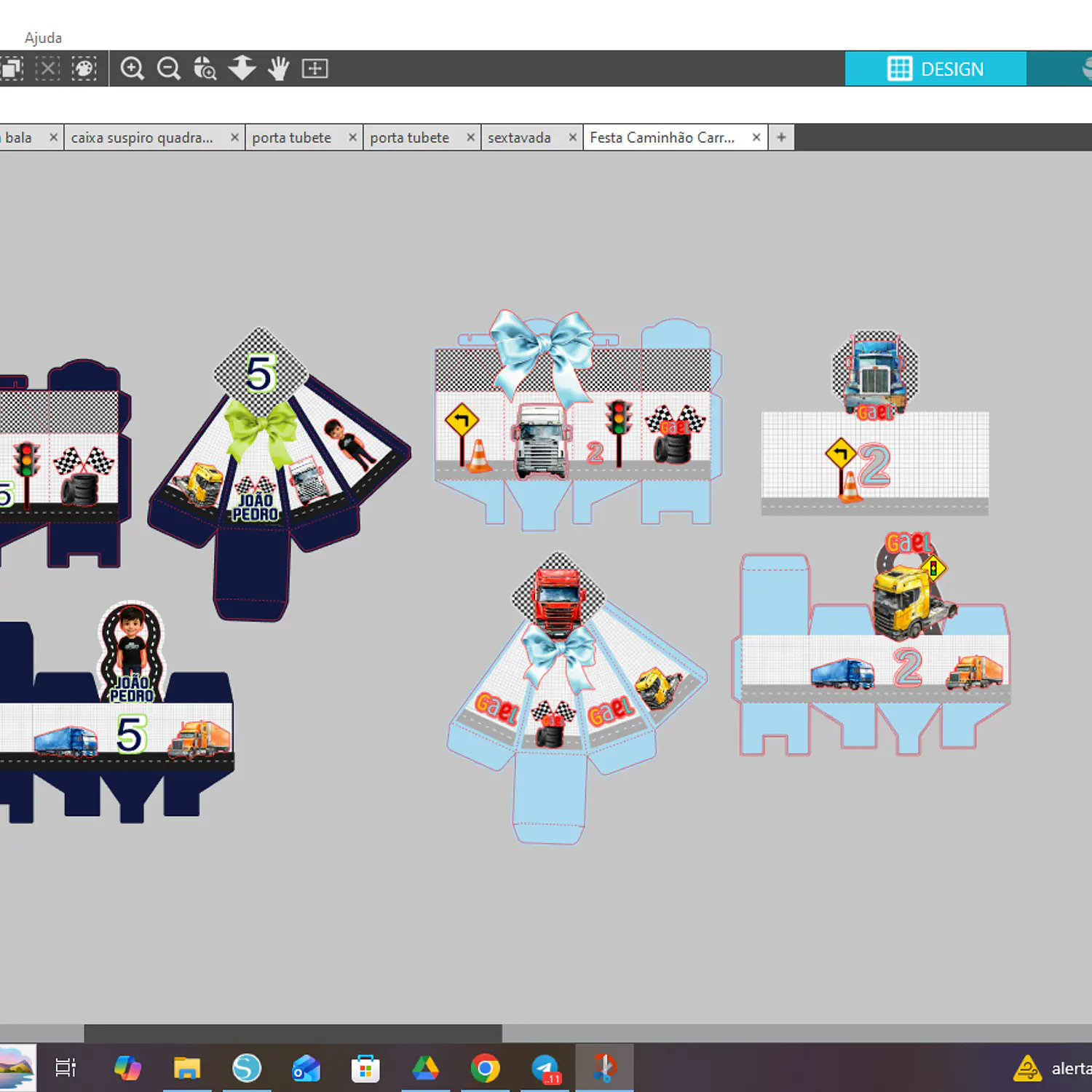Open Outlook from the taskbar
The width and height of the screenshot is (1092, 1092).
coord(306,1068)
